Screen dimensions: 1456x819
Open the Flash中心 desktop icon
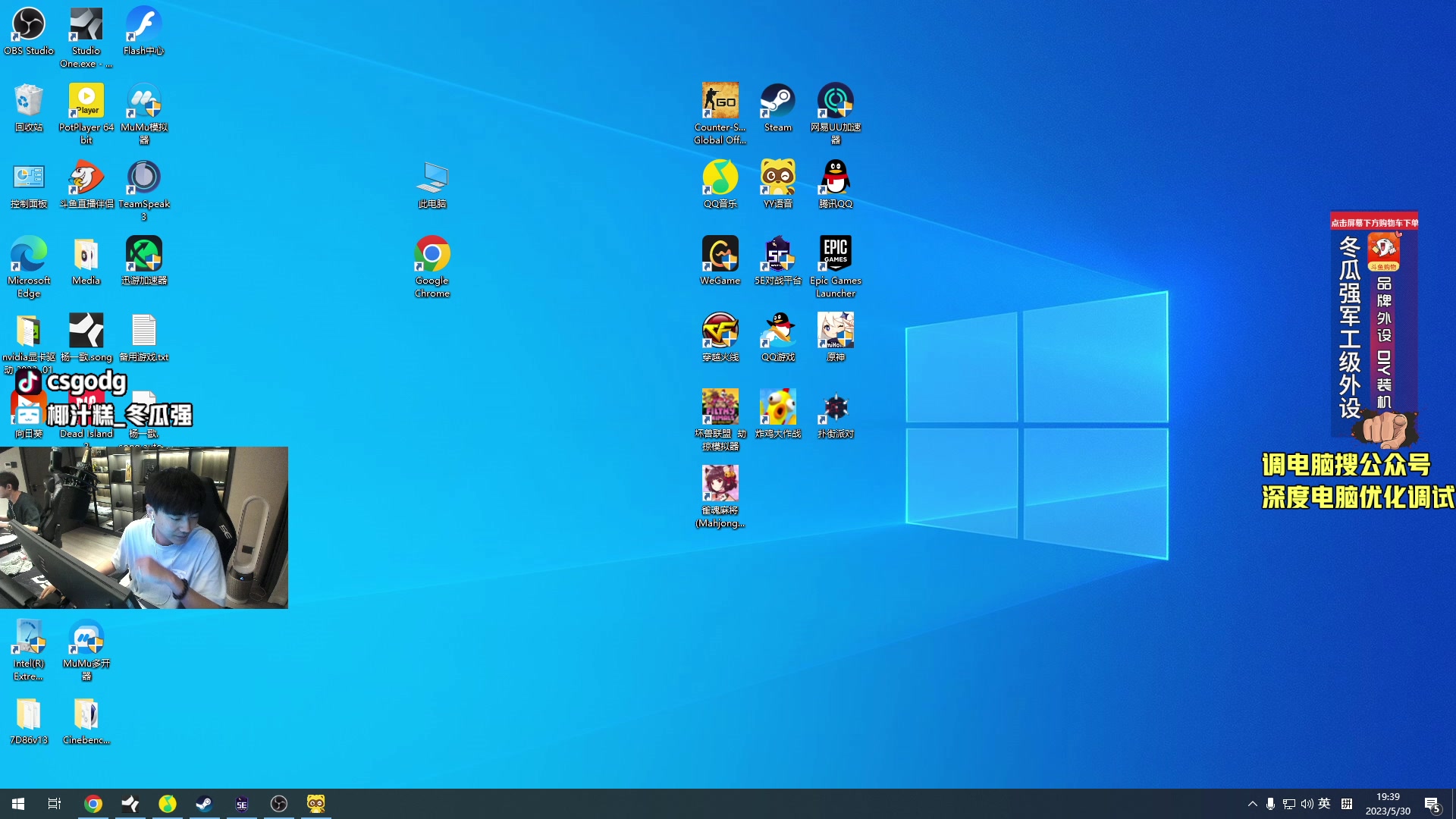pos(144,30)
